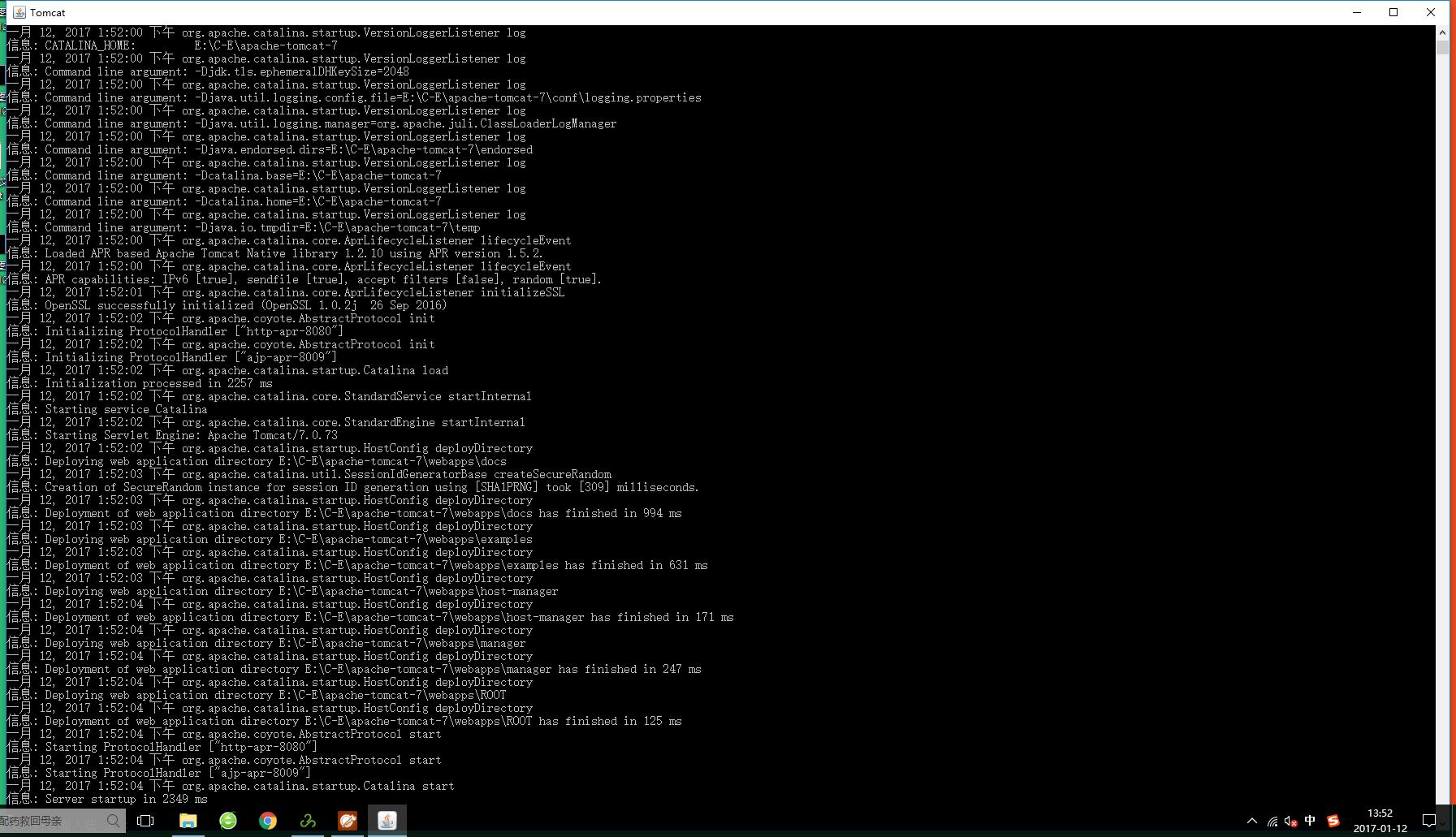The image size is (1456, 837).
Task: Close the Tomcat console window
Action: 1431,12
